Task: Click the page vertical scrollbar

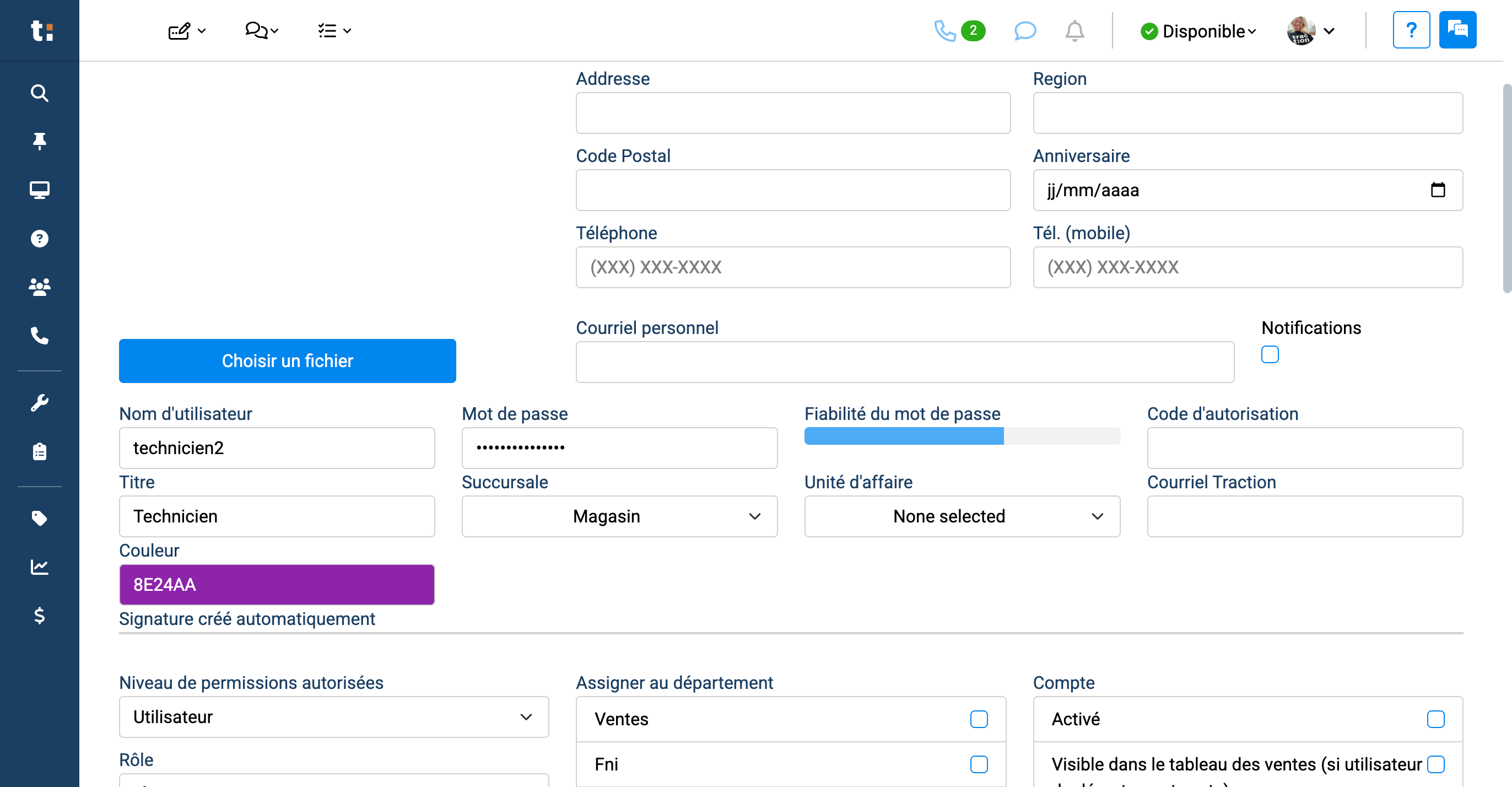Action: click(1506, 188)
